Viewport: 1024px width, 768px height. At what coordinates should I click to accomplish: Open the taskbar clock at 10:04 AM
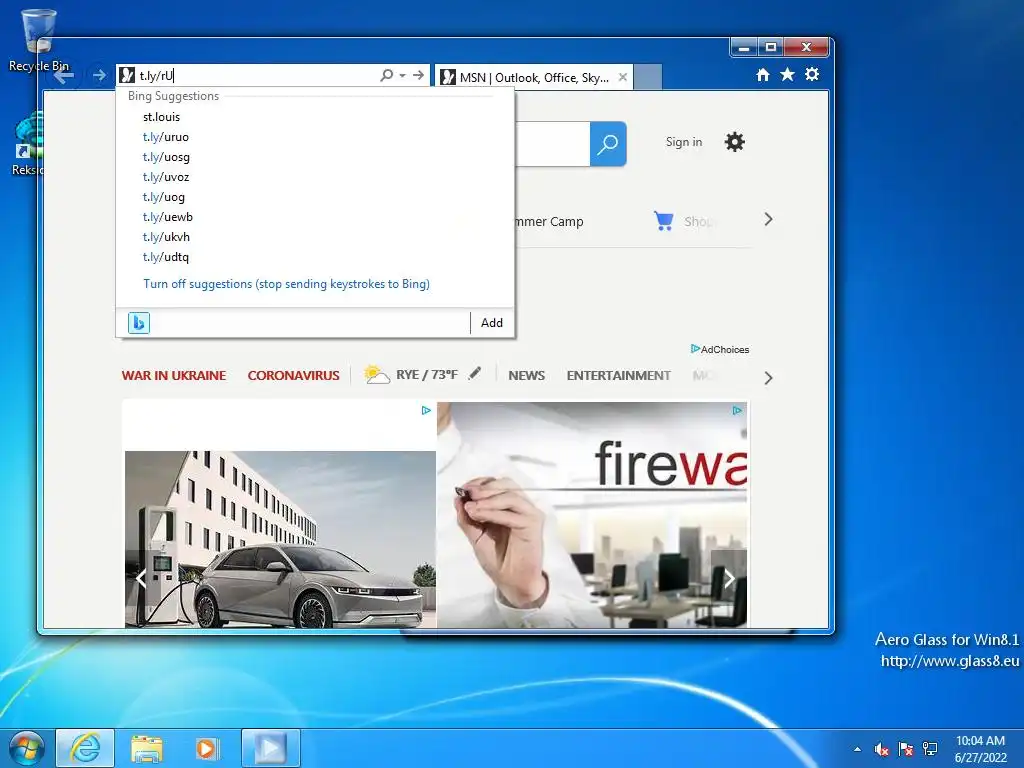click(x=980, y=749)
